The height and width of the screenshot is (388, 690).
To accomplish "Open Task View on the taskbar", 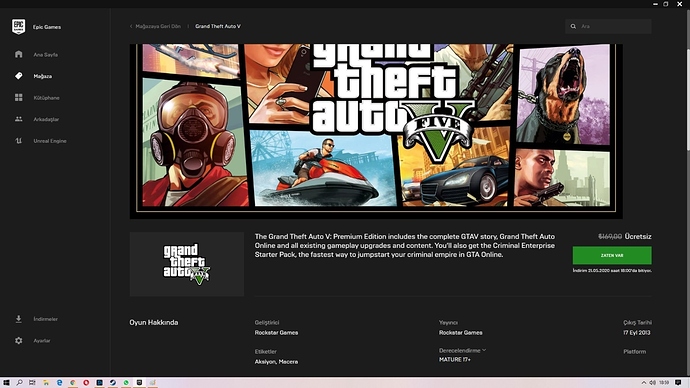I will [x=32, y=383].
